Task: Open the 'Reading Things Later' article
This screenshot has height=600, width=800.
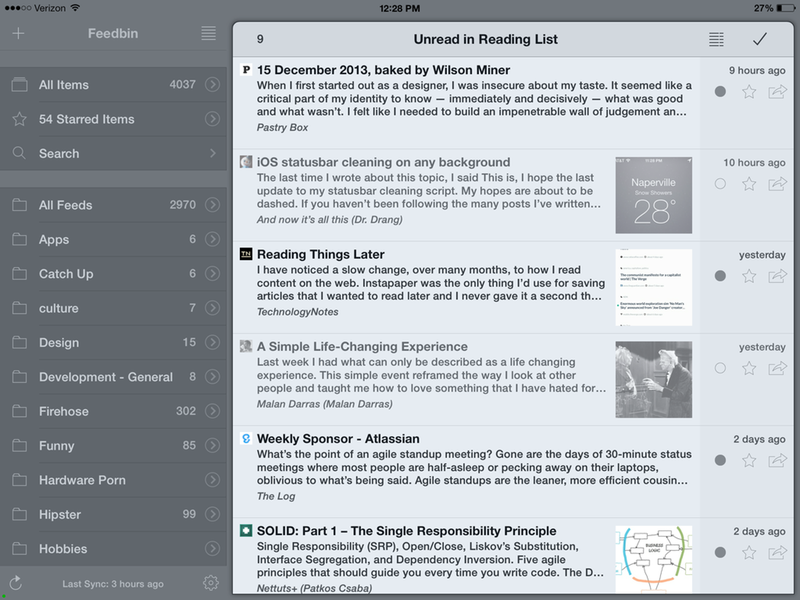Action: point(320,254)
